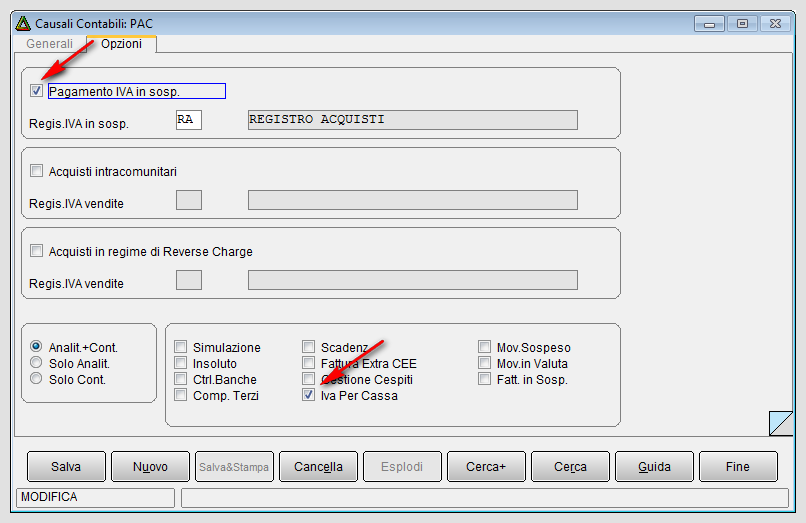Click the Salva&Stampa button

point(234,466)
